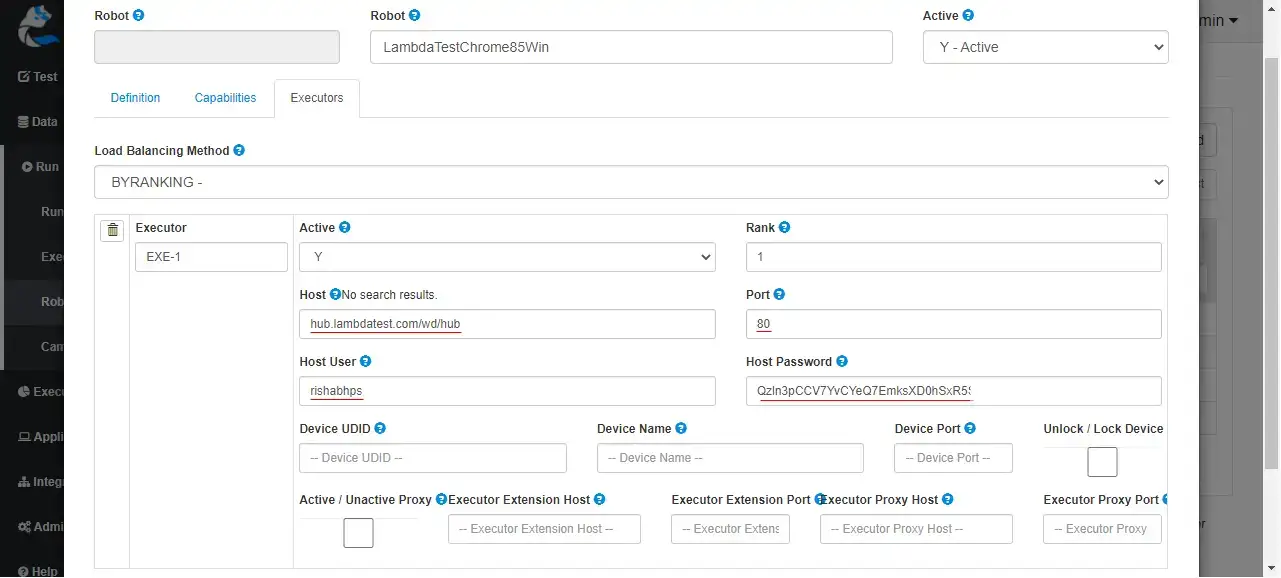Switch to the Capabilities tab
Screen dimensions: 1281x578
[x=224, y=97]
